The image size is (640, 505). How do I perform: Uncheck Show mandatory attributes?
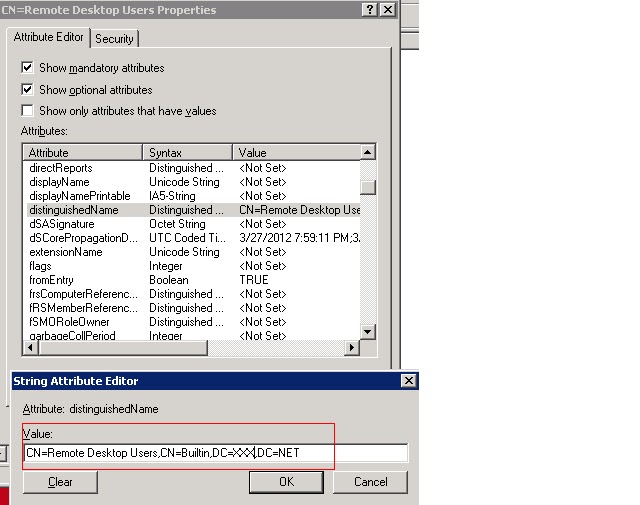pos(28,68)
